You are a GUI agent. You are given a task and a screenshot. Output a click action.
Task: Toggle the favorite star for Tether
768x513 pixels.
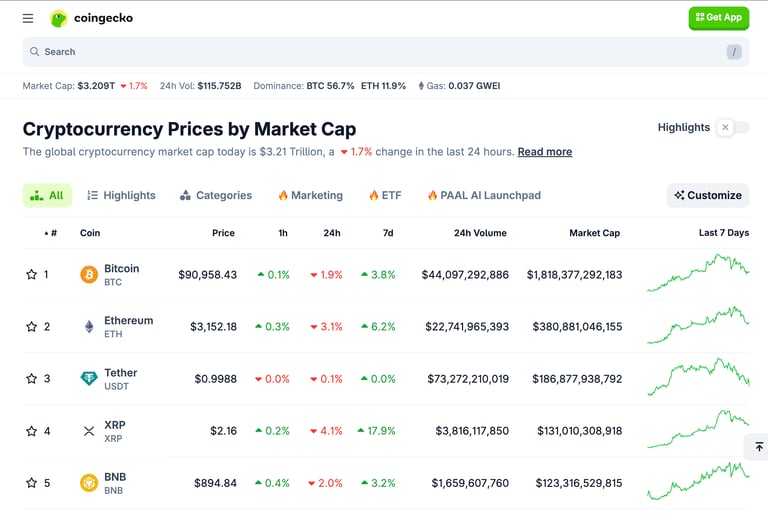point(31,379)
